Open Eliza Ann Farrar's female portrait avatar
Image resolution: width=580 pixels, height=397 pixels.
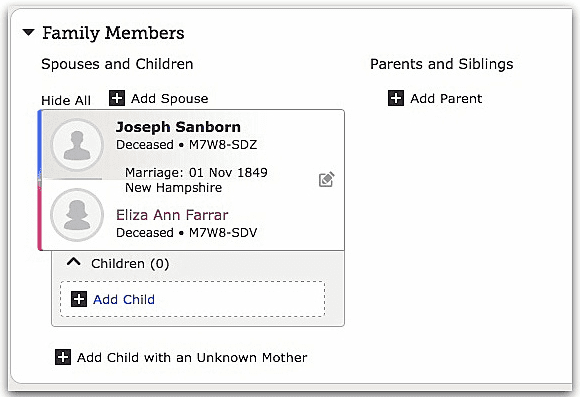(77, 215)
